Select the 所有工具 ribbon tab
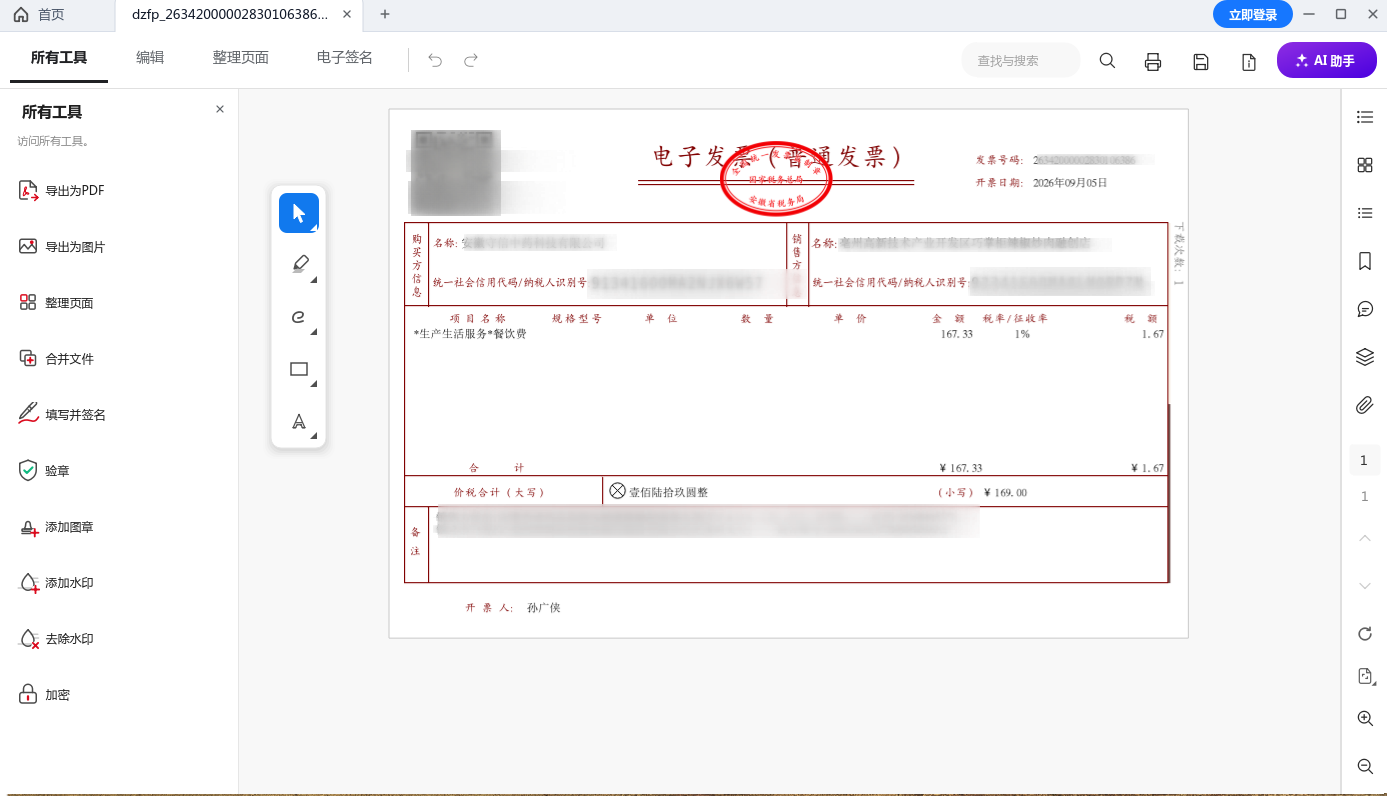Screen dimensions: 1387x796 [x=59, y=58]
